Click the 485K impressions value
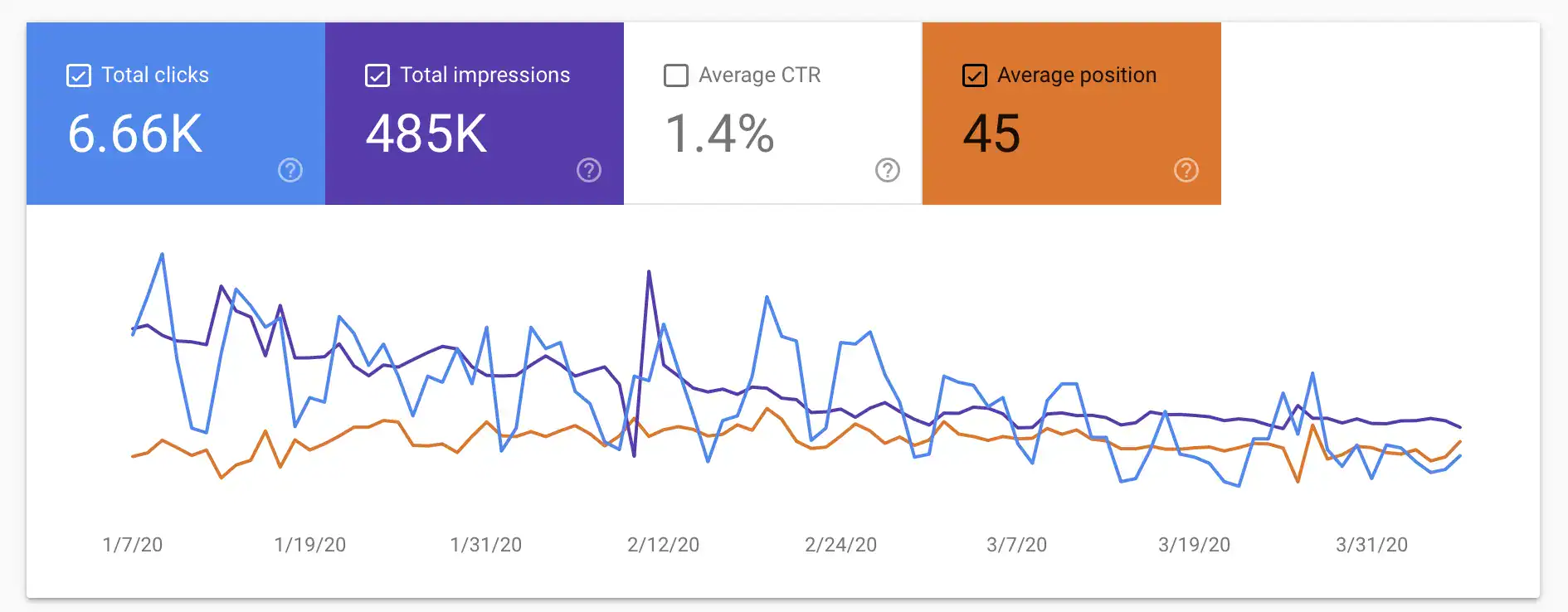This screenshot has width=1568, height=612. [426, 134]
